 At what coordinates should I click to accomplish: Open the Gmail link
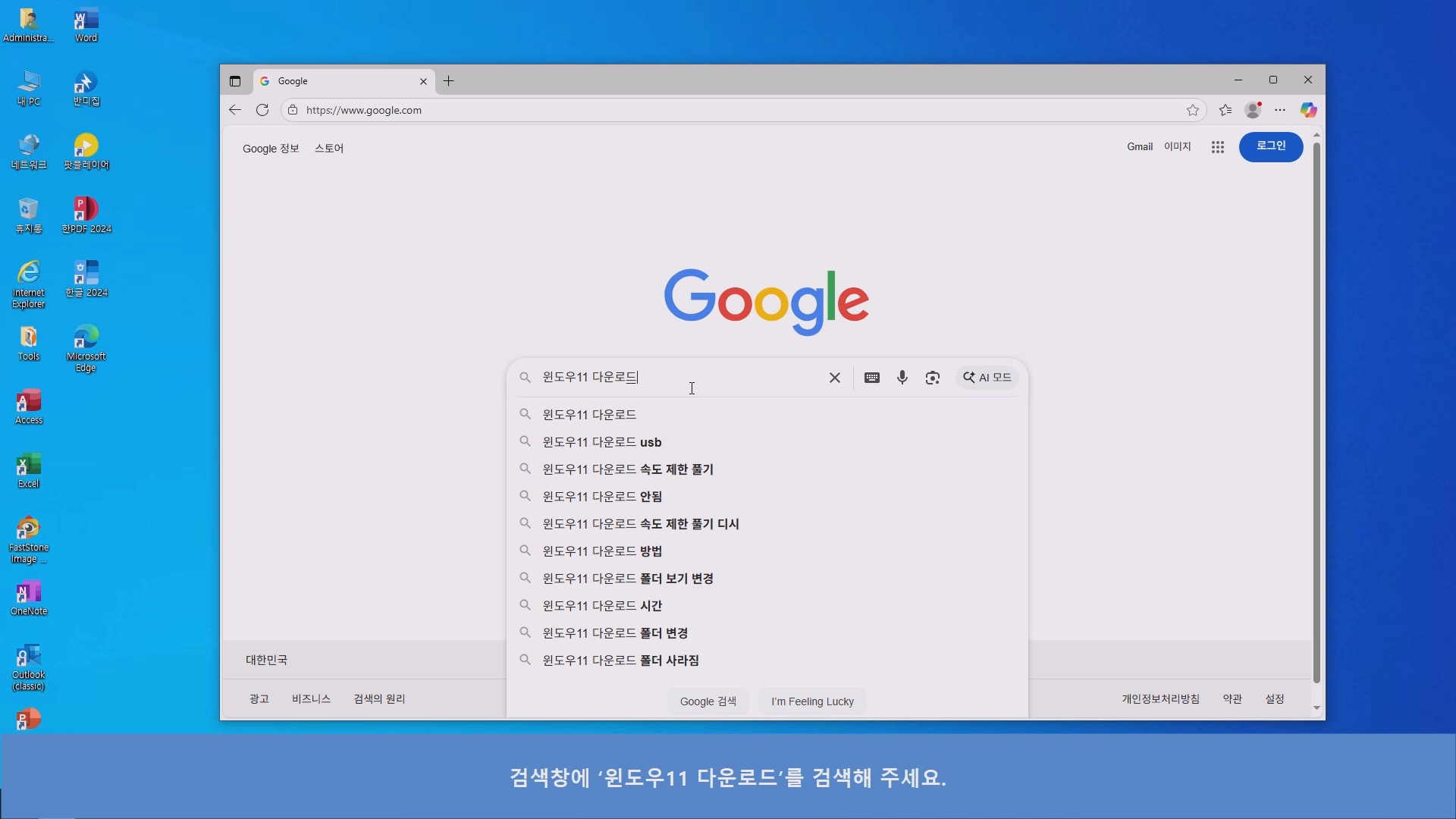tap(1139, 147)
